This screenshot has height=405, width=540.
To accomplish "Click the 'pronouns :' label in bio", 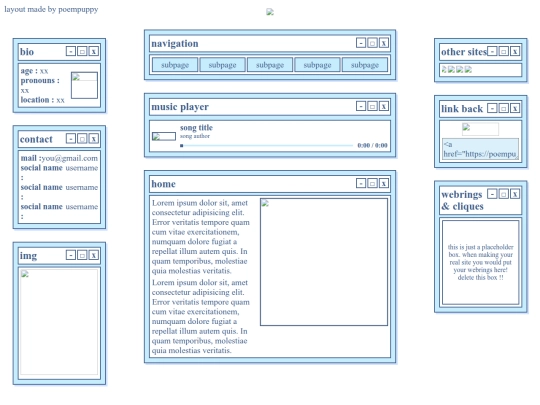I will (x=40, y=81).
